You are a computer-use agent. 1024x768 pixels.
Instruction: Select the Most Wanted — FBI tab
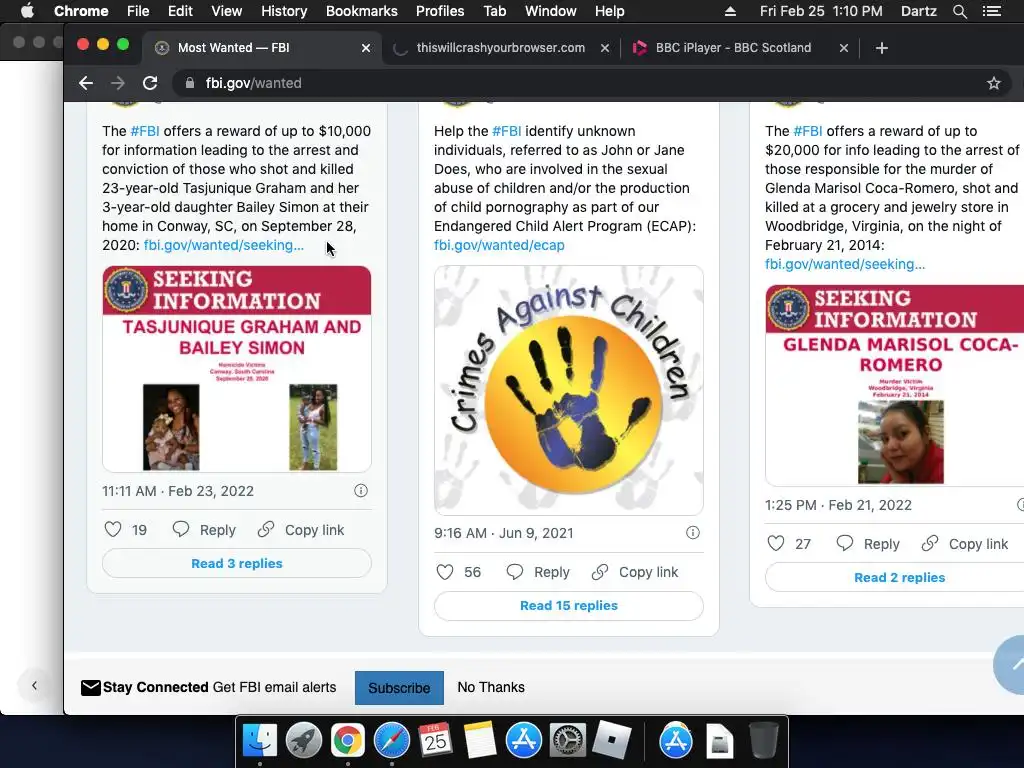pyautogui.click(x=261, y=48)
